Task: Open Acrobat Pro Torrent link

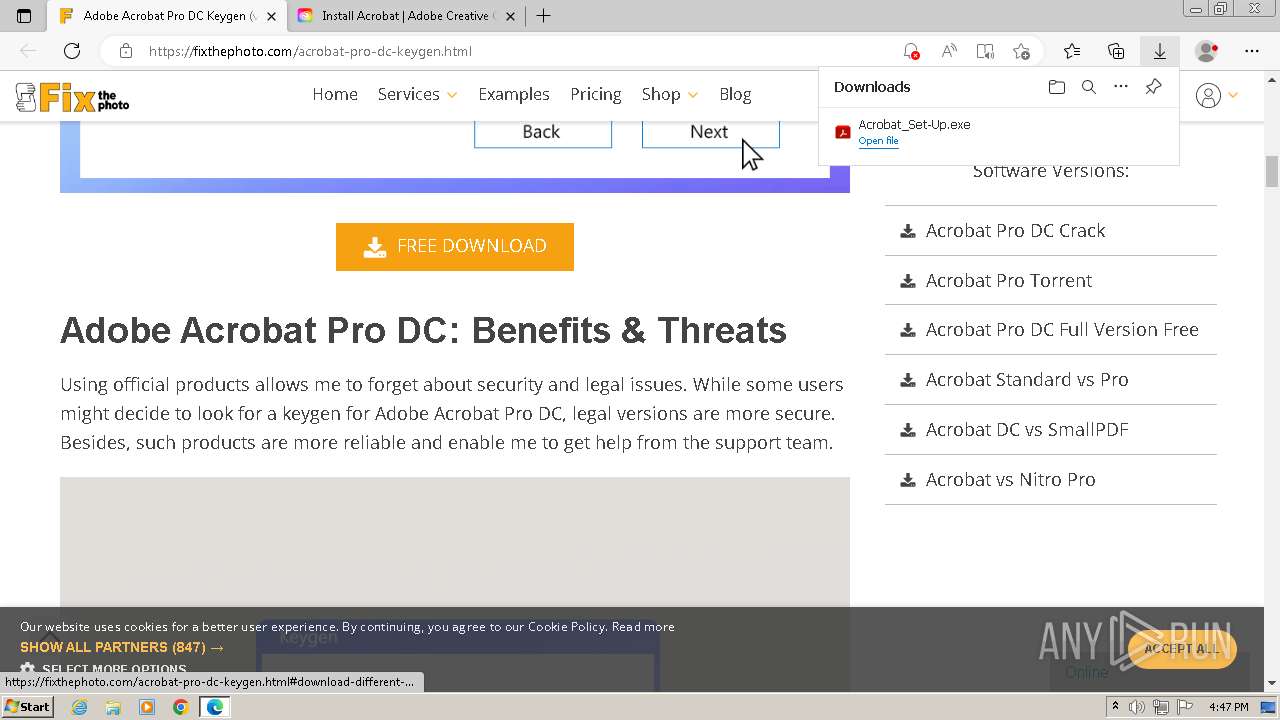Action: click(1009, 280)
